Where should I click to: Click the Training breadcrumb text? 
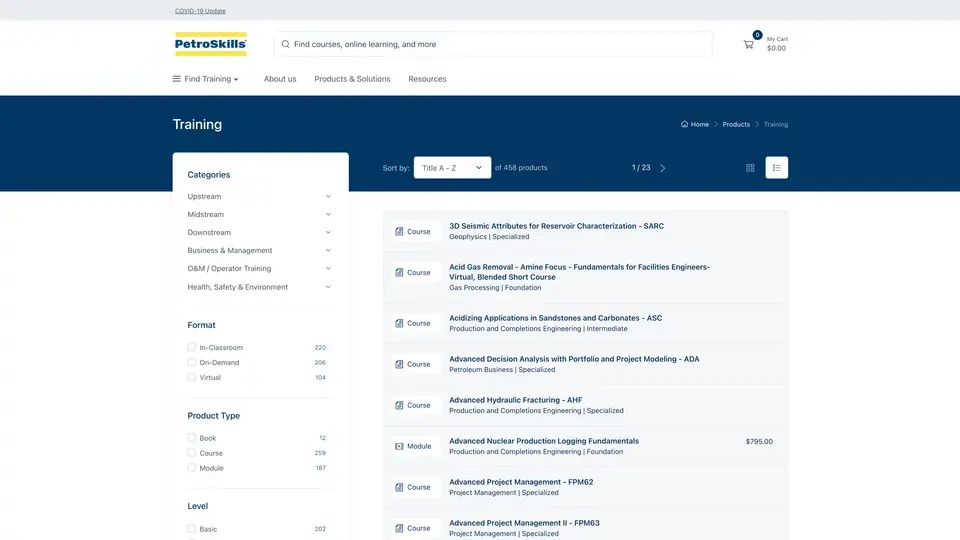coord(776,124)
